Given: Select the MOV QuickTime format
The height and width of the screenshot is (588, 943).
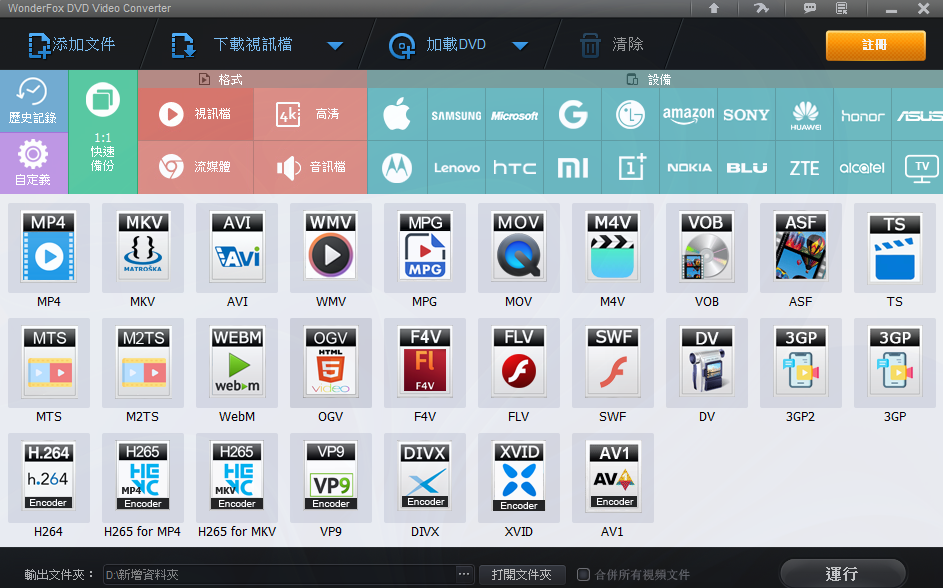Looking at the screenshot, I should [x=518, y=247].
